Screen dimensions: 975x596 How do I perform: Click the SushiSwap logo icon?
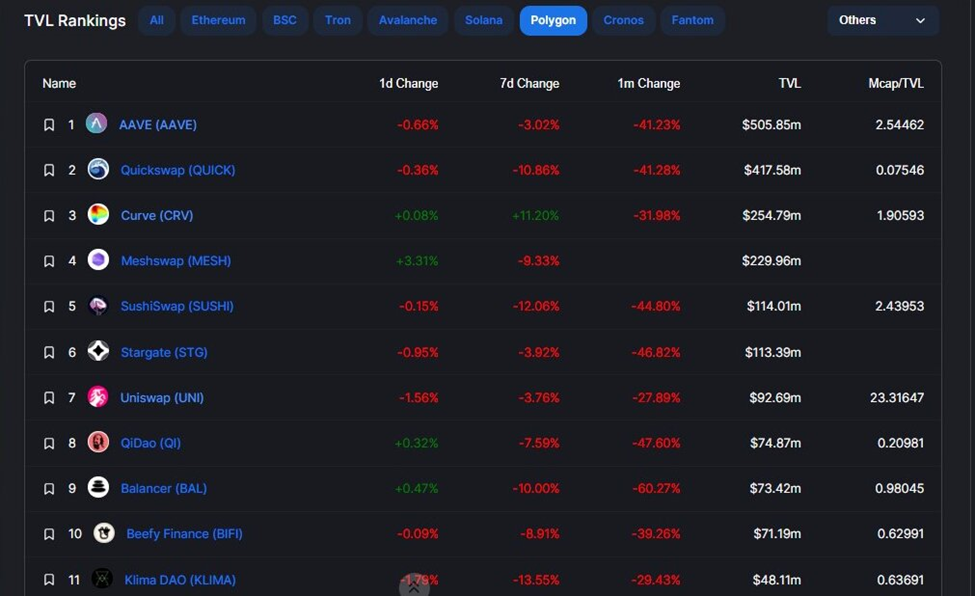(98, 306)
